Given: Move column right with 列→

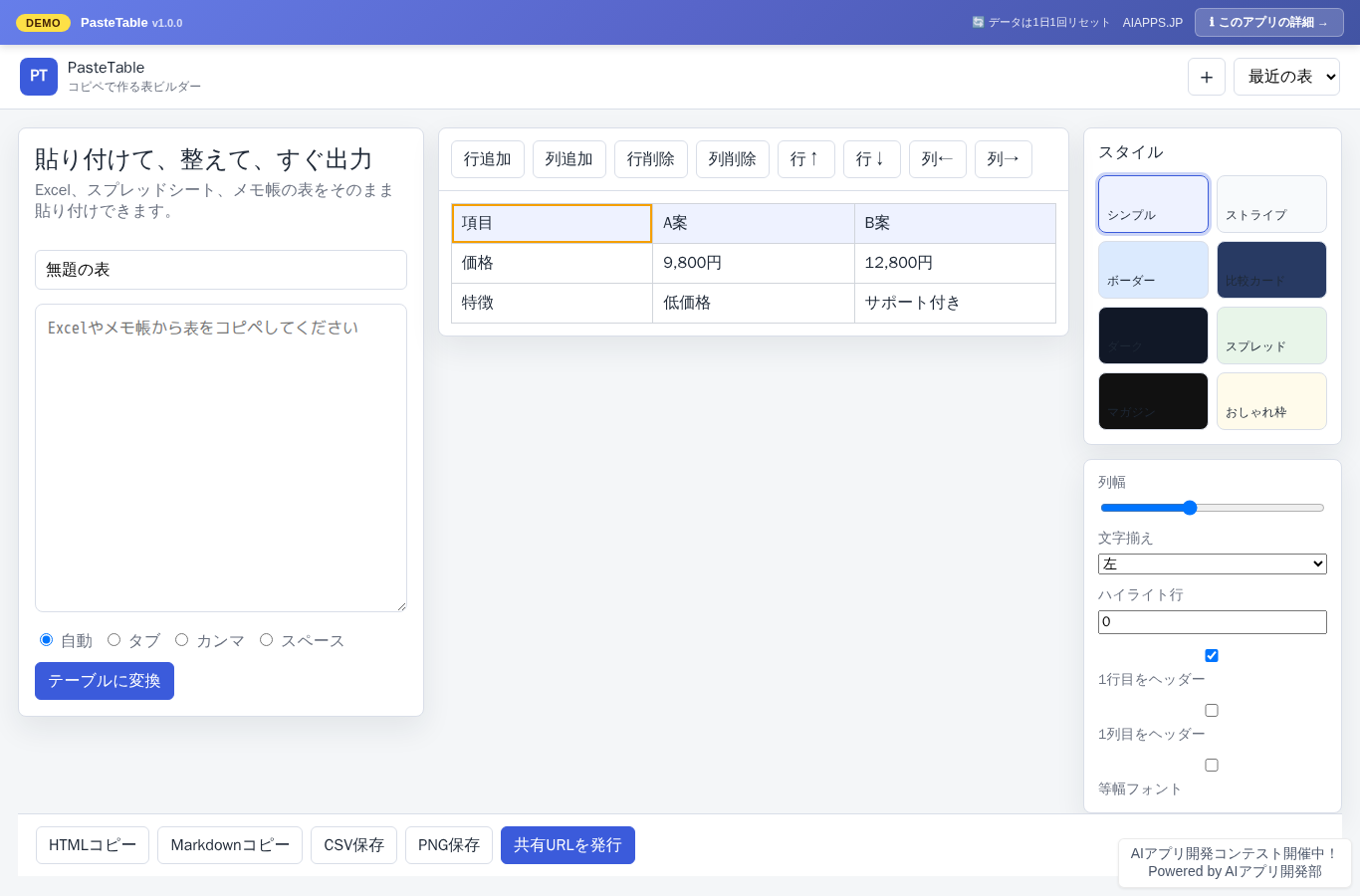Looking at the screenshot, I should [x=1004, y=159].
